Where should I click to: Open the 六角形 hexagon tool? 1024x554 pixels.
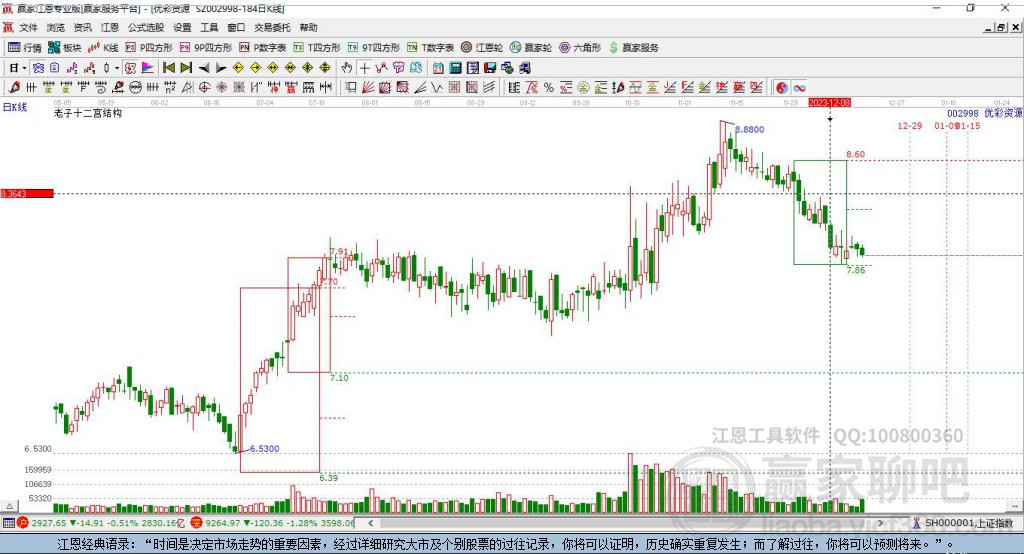pos(580,48)
